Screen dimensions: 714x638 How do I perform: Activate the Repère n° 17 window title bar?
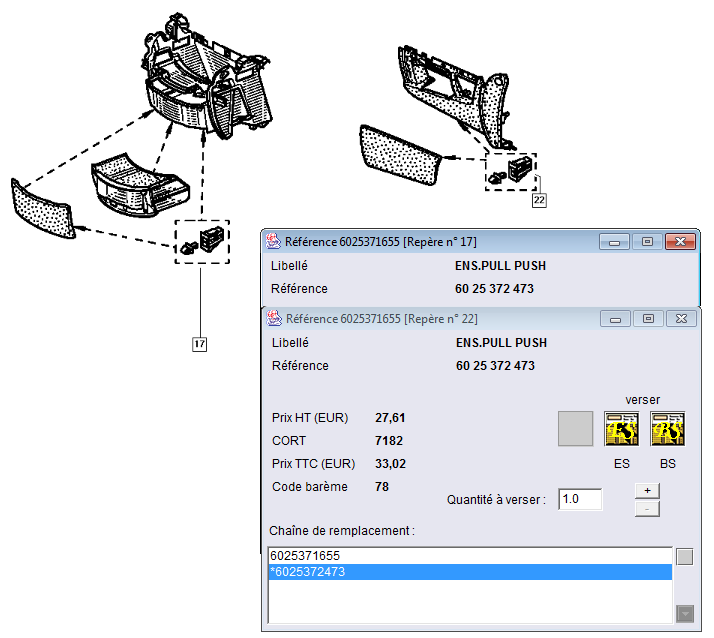coord(430,241)
